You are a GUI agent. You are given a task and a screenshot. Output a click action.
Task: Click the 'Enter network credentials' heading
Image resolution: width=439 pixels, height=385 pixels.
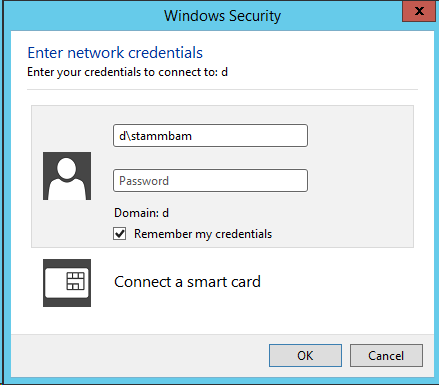tap(115, 53)
